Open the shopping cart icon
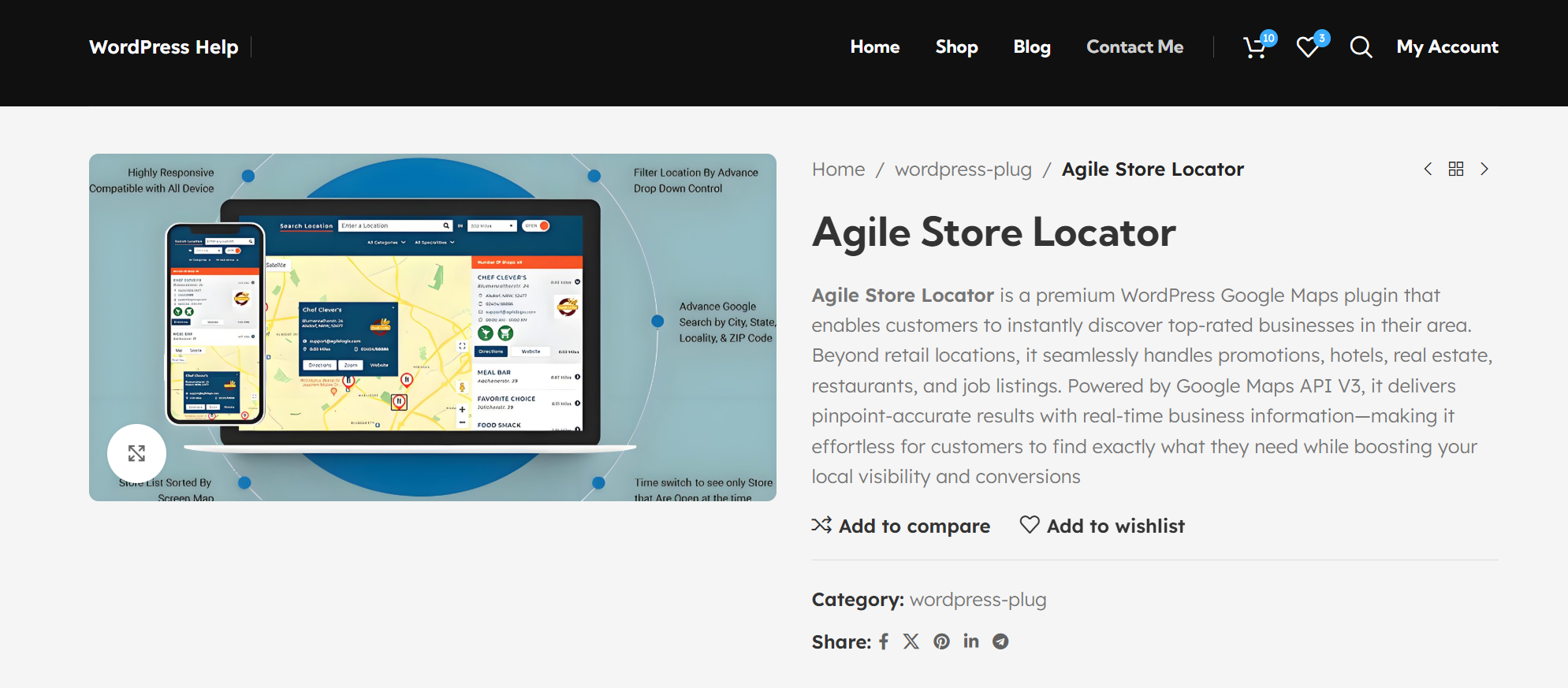 [1256, 47]
